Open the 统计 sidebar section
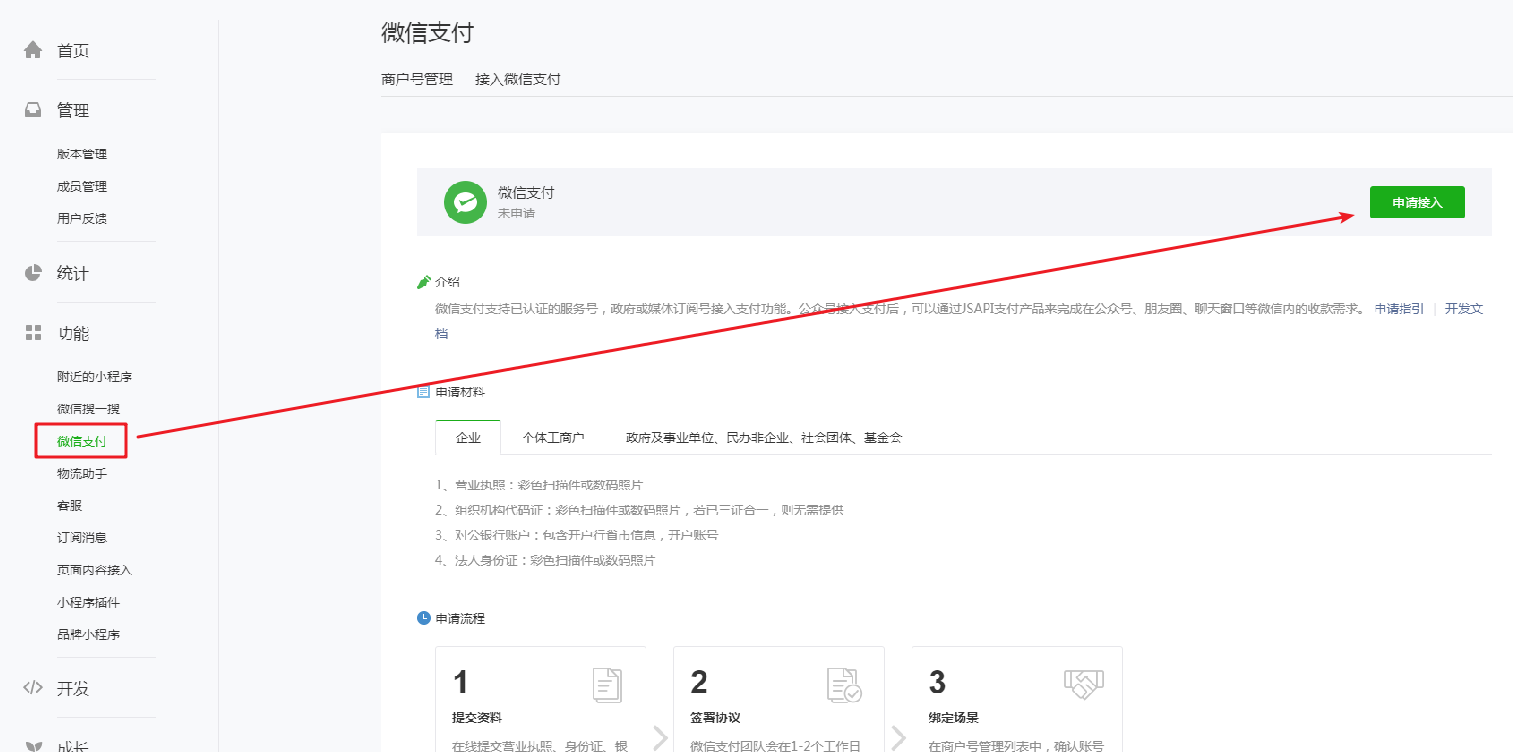 point(73,273)
